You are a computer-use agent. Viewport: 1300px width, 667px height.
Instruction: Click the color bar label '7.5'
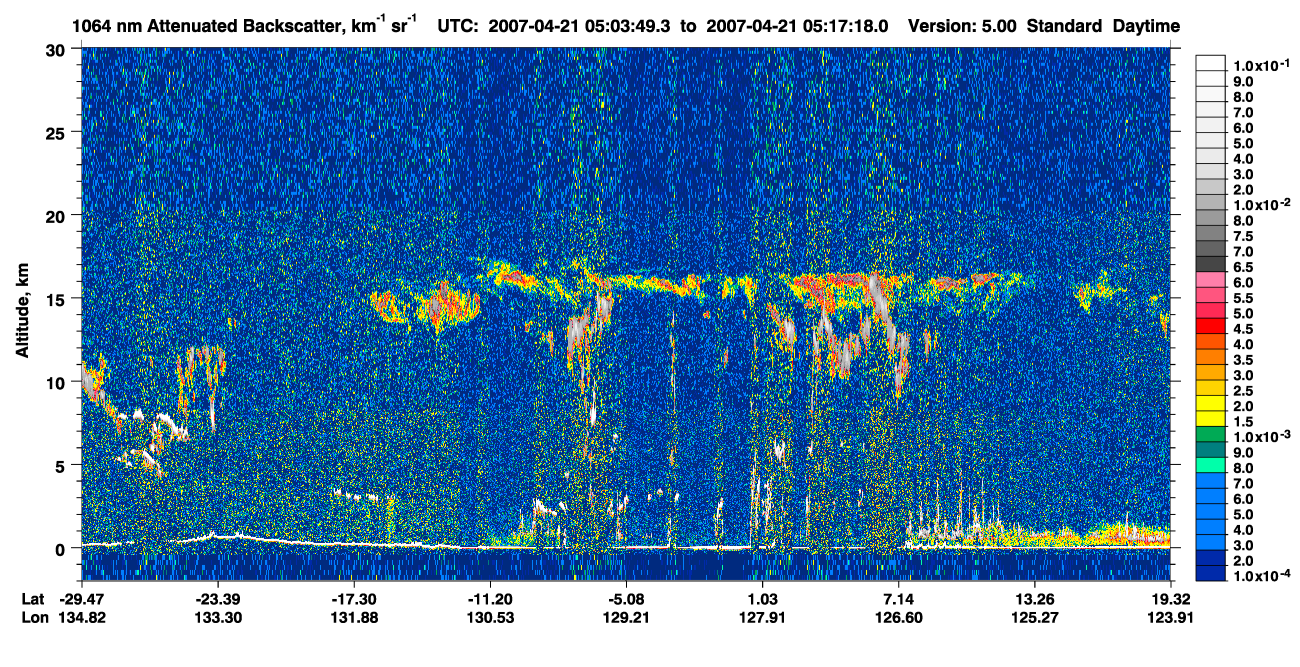tap(1243, 236)
